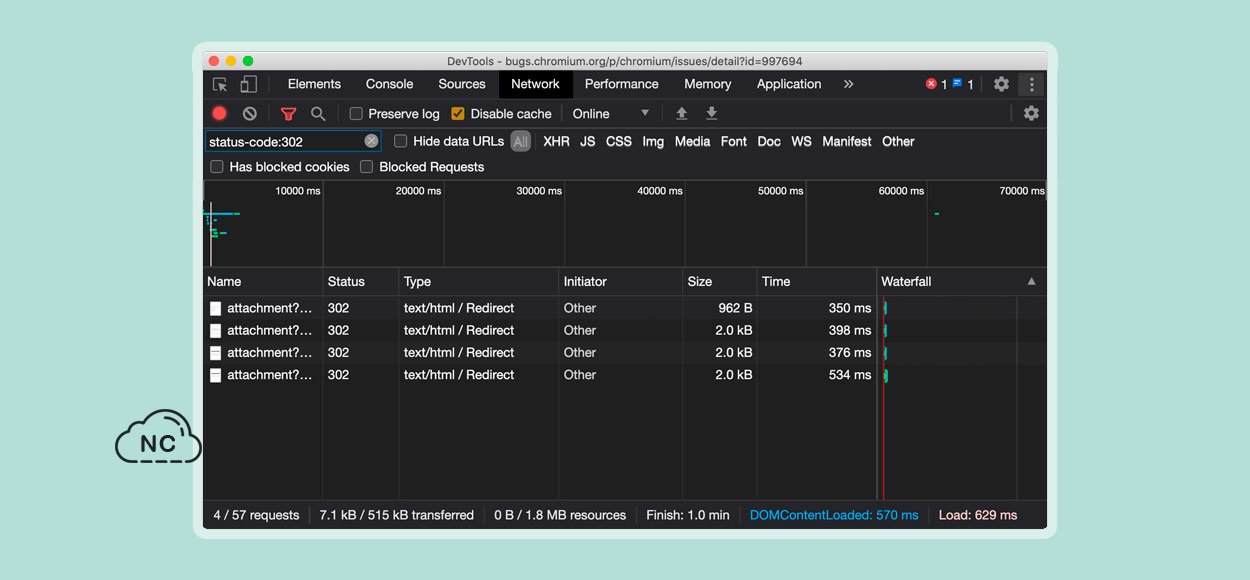
Task: Switch to the Memory tab
Action: [x=708, y=85]
